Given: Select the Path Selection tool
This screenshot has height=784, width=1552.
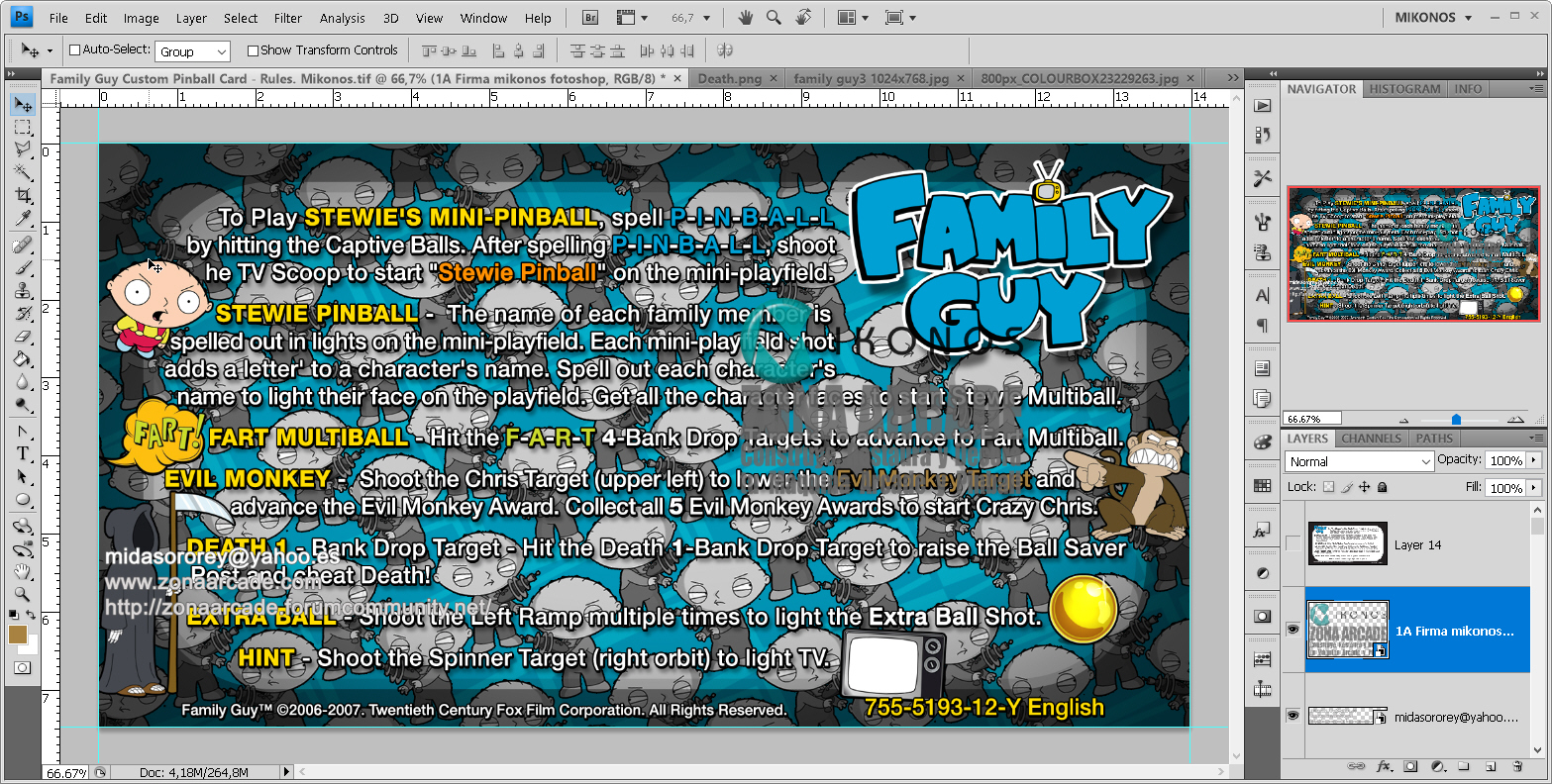Looking at the screenshot, I should 23,476.
